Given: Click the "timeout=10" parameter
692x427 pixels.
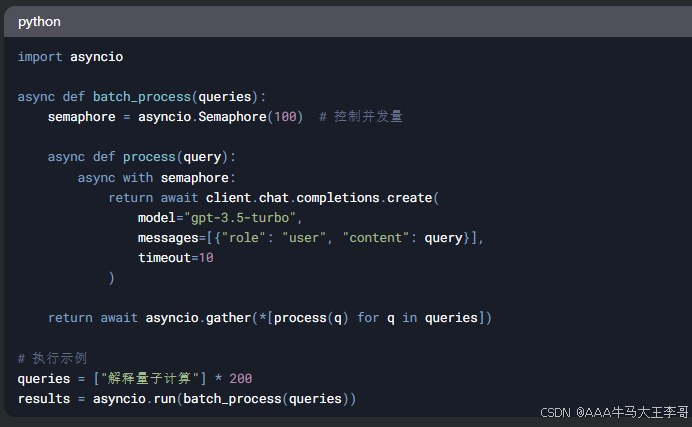Looking at the screenshot, I should (176, 258).
